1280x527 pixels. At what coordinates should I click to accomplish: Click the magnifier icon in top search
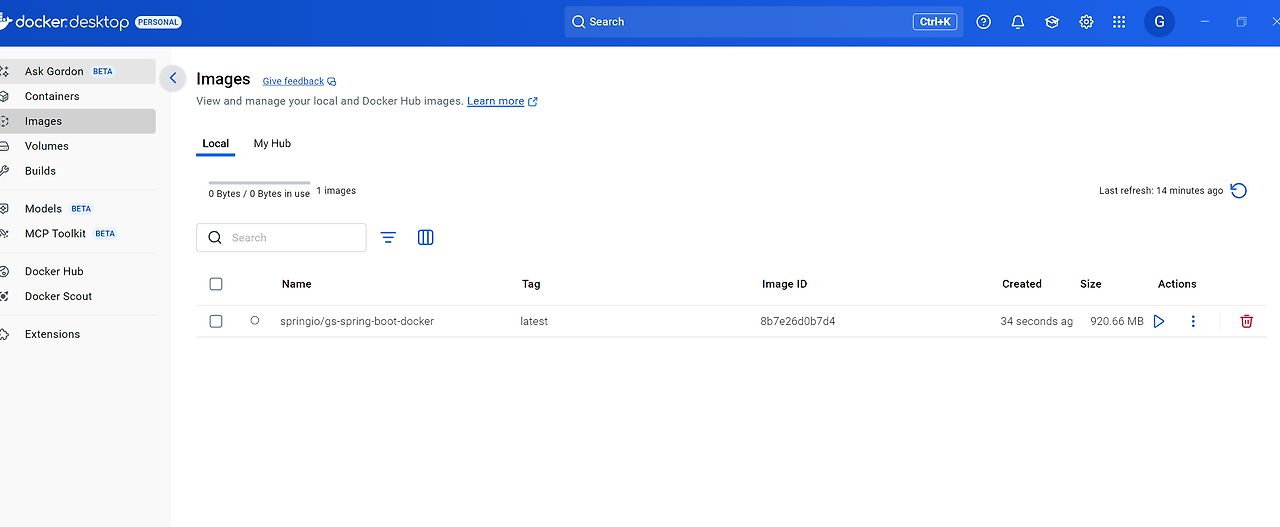tap(579, 22)
